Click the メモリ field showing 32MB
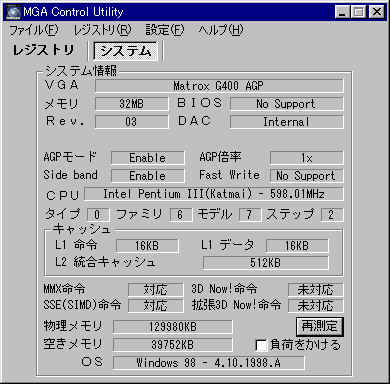The height and width of the screenshot is (384, 390). pos(132,104)
